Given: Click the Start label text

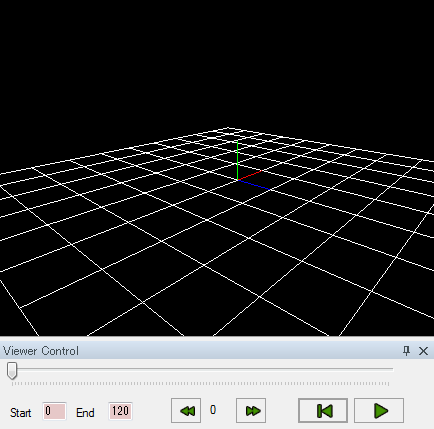Looking at the screenshot, I should coord(21,413).
